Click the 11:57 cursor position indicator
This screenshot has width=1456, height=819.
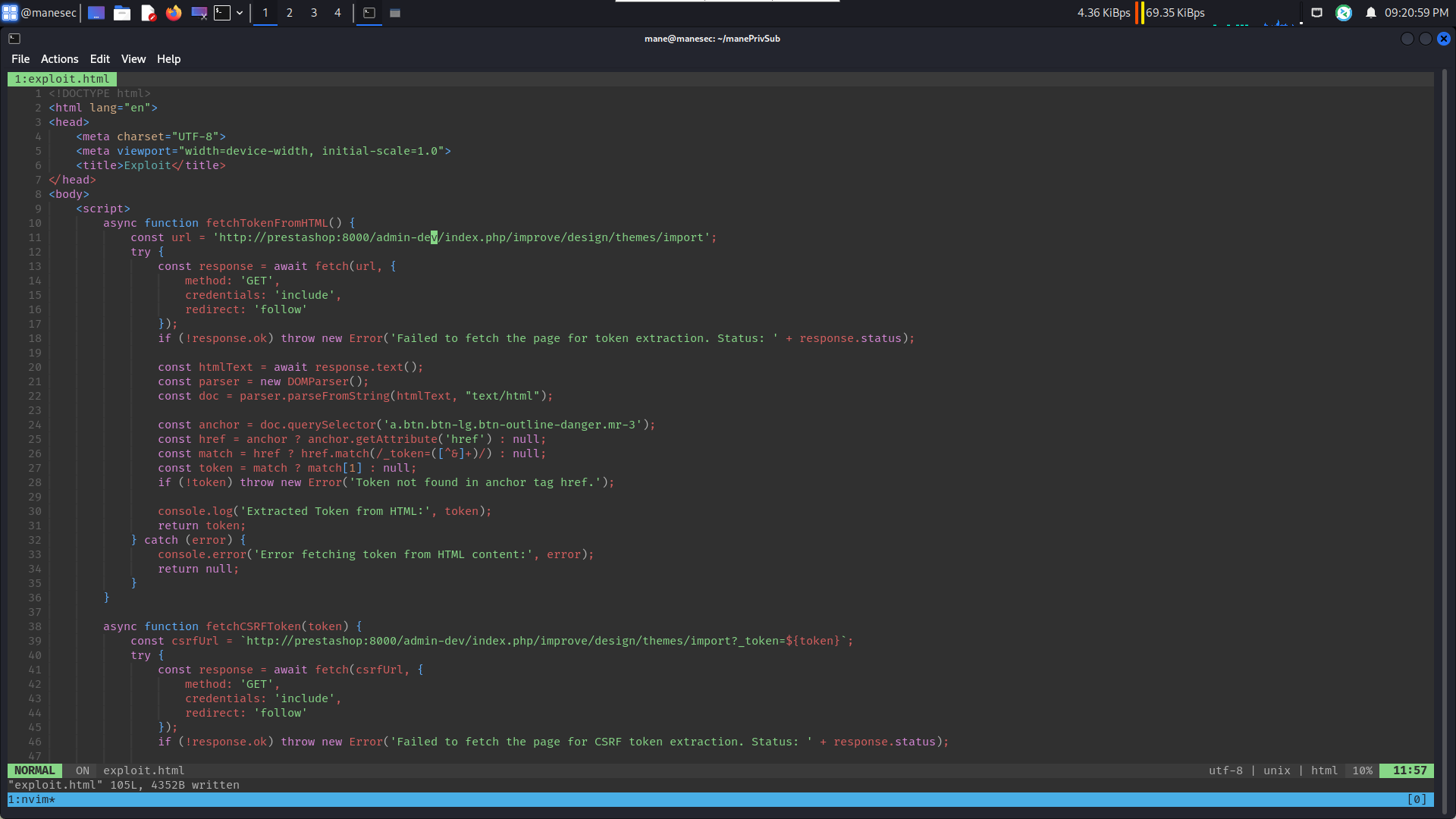pos(1409,770)
